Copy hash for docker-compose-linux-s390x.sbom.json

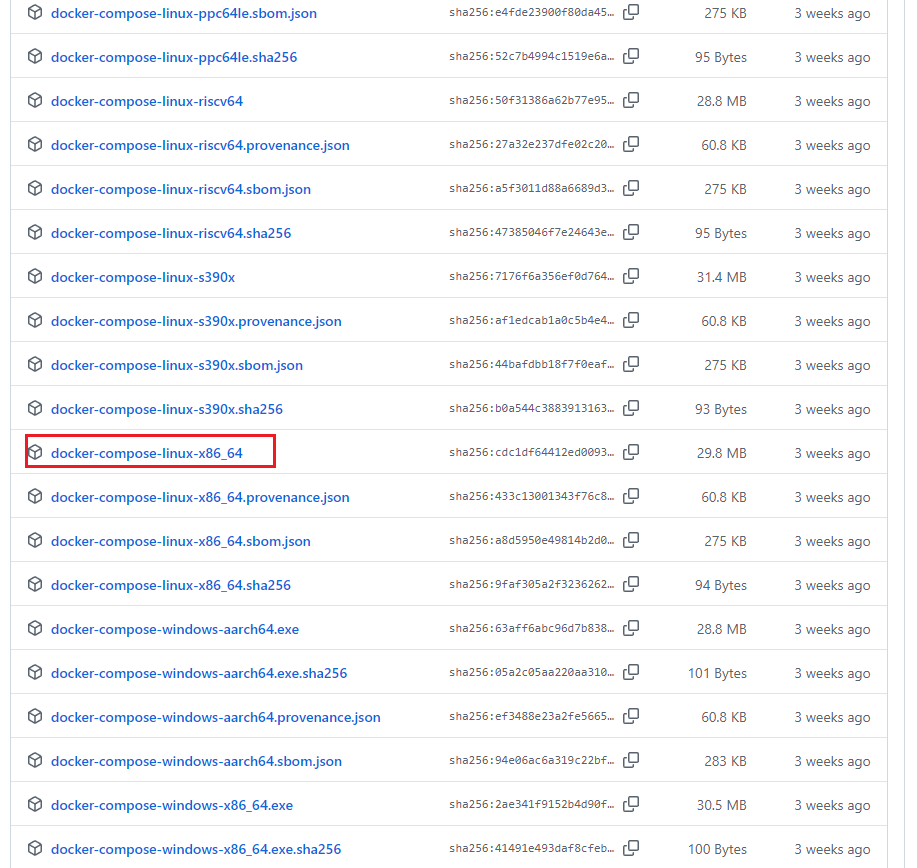click(631, 364)
